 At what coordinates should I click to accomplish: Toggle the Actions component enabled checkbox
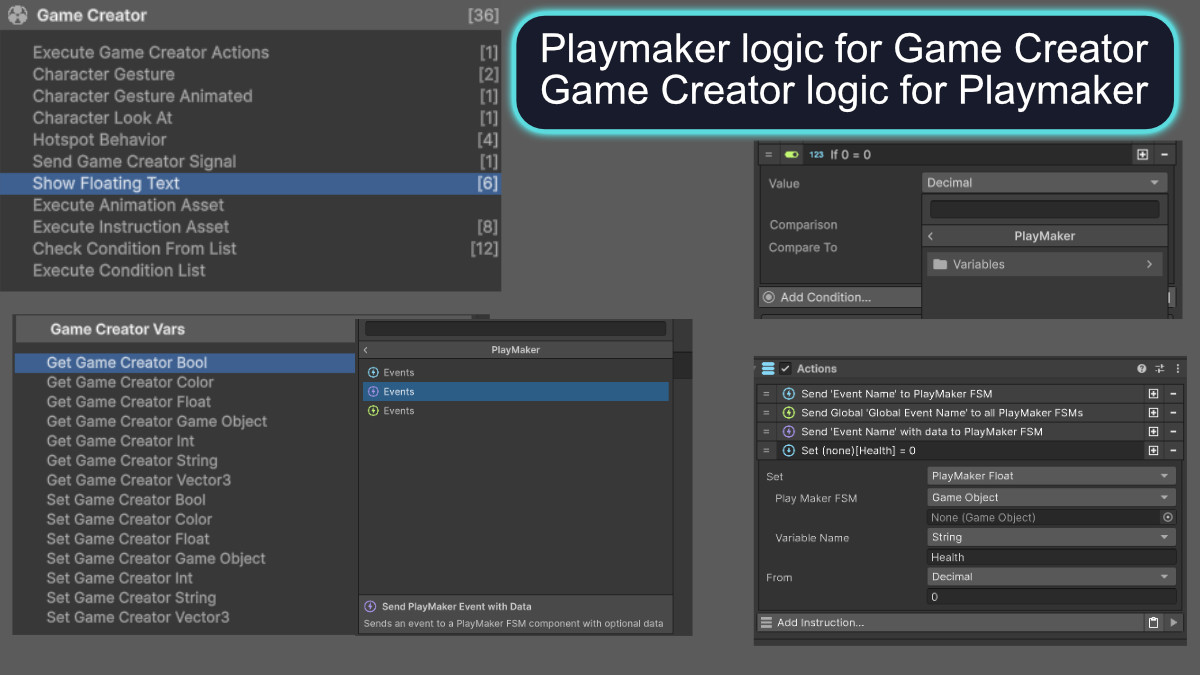pyautogui.click(x=786, y=369)
